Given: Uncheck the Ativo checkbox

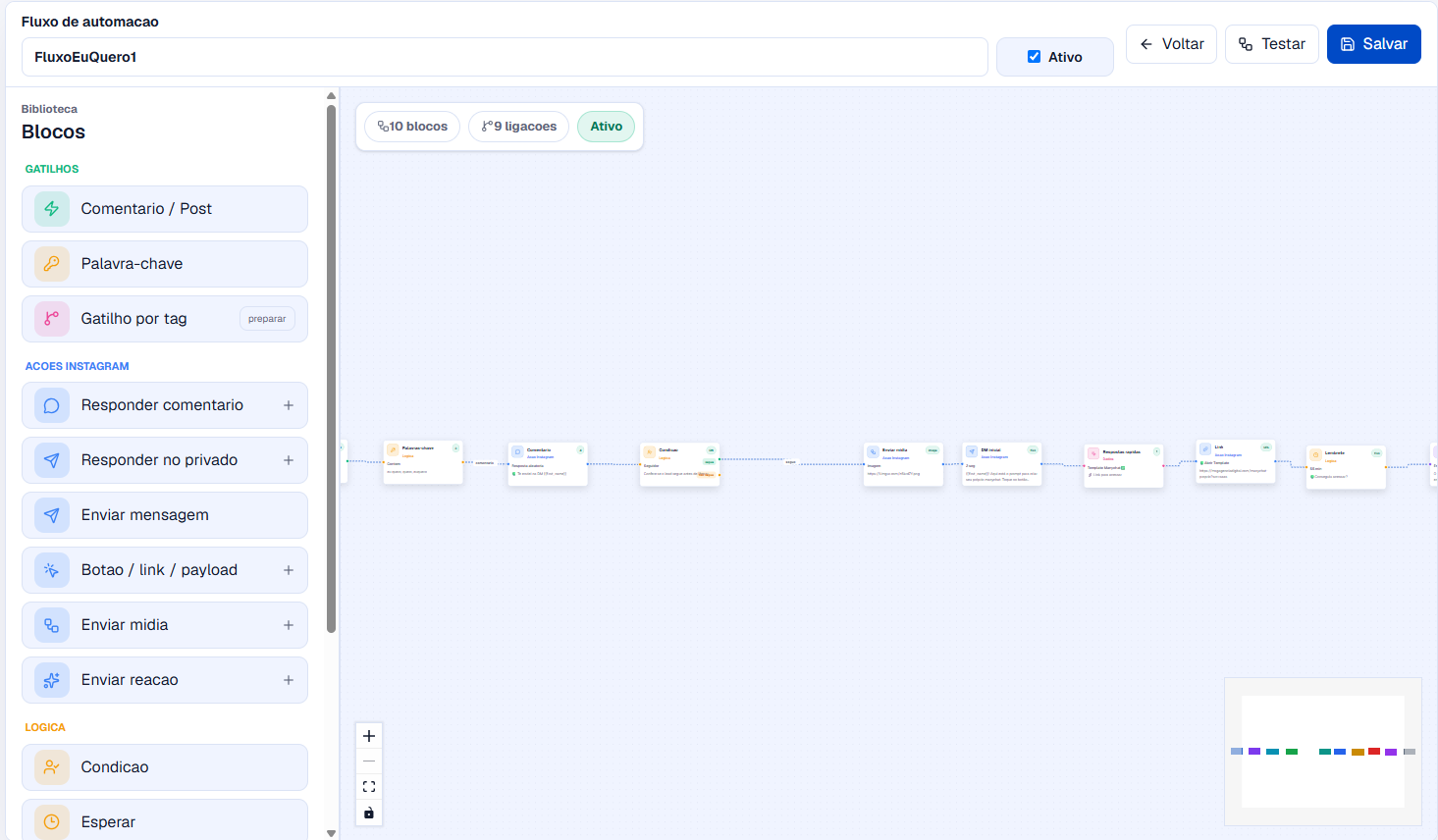Looking at the screenshot, I should 1034,57.
